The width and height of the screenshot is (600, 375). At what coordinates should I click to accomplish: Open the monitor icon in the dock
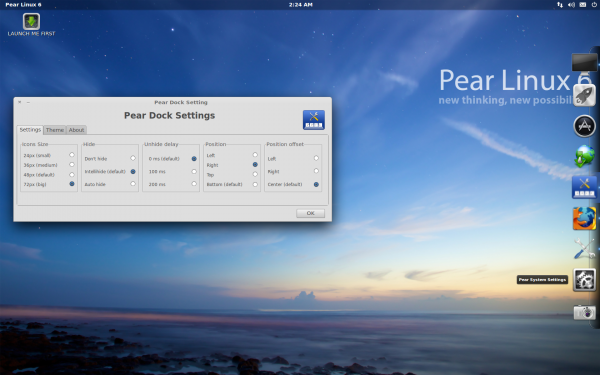click(x=584, y=64)
